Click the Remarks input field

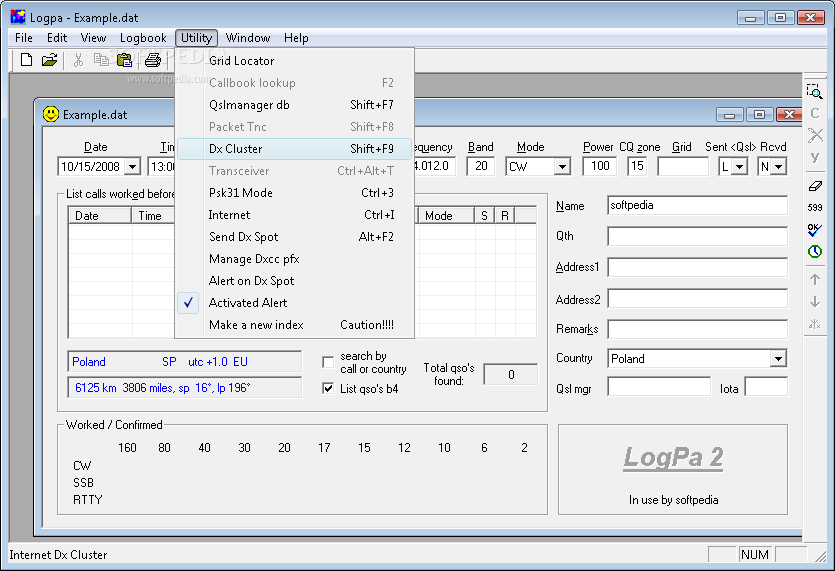697,329
